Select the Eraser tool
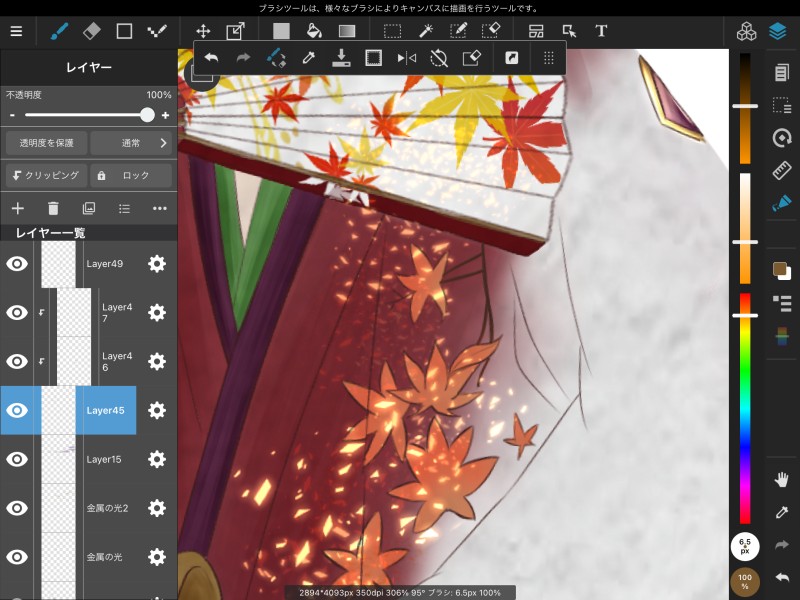This screenshot has height=600, width=800. point(92,31)
